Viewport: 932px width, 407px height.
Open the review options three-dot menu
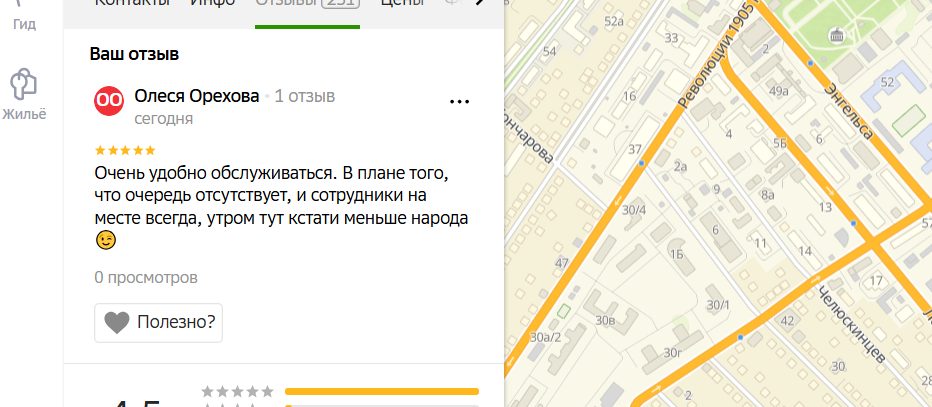(x=459, y=102)
